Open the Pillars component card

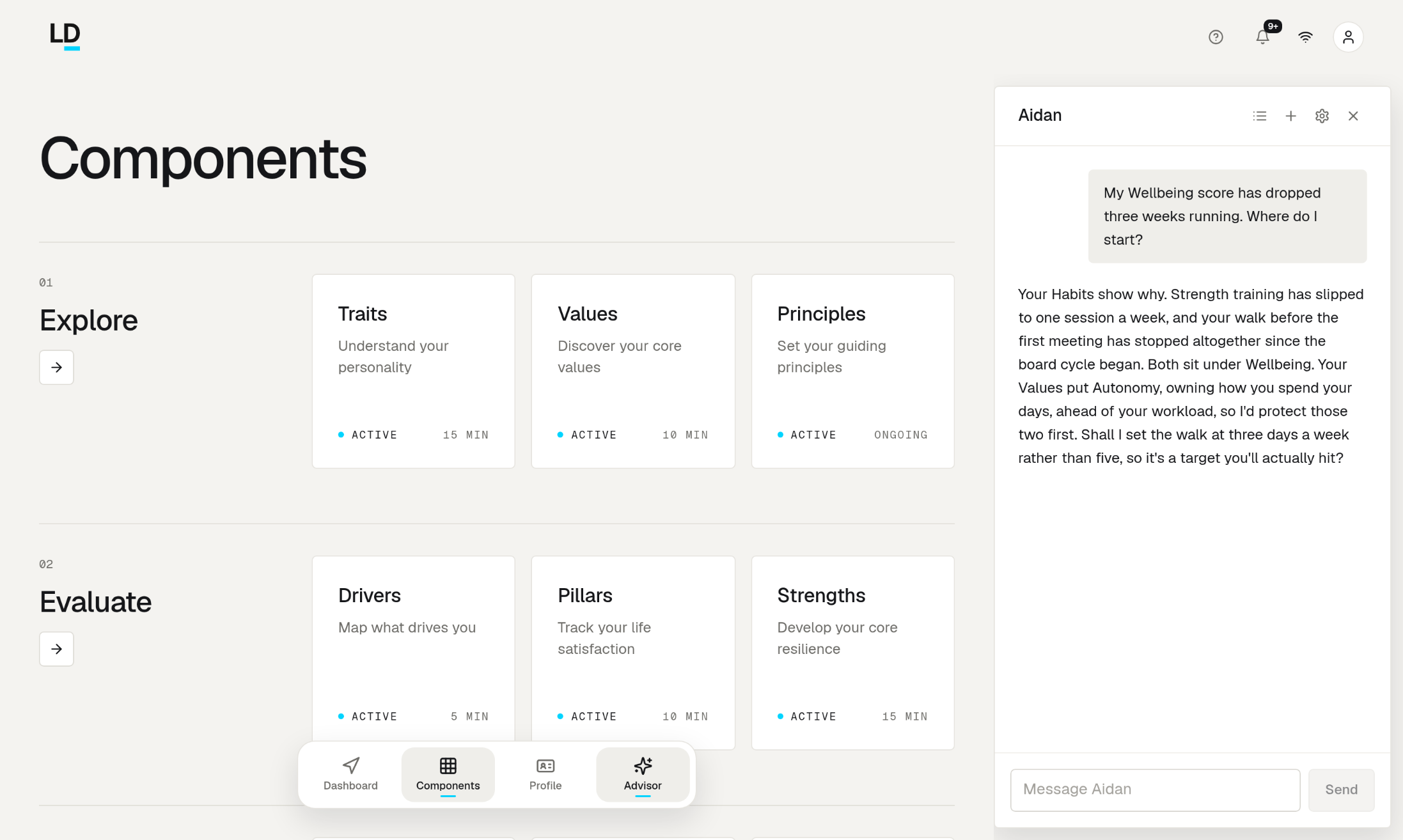[633, 653]
